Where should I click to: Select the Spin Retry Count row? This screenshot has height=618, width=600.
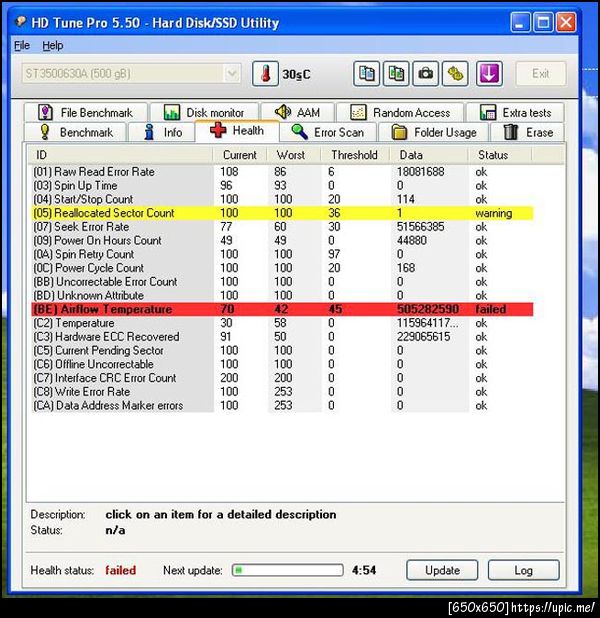(282, 254)
